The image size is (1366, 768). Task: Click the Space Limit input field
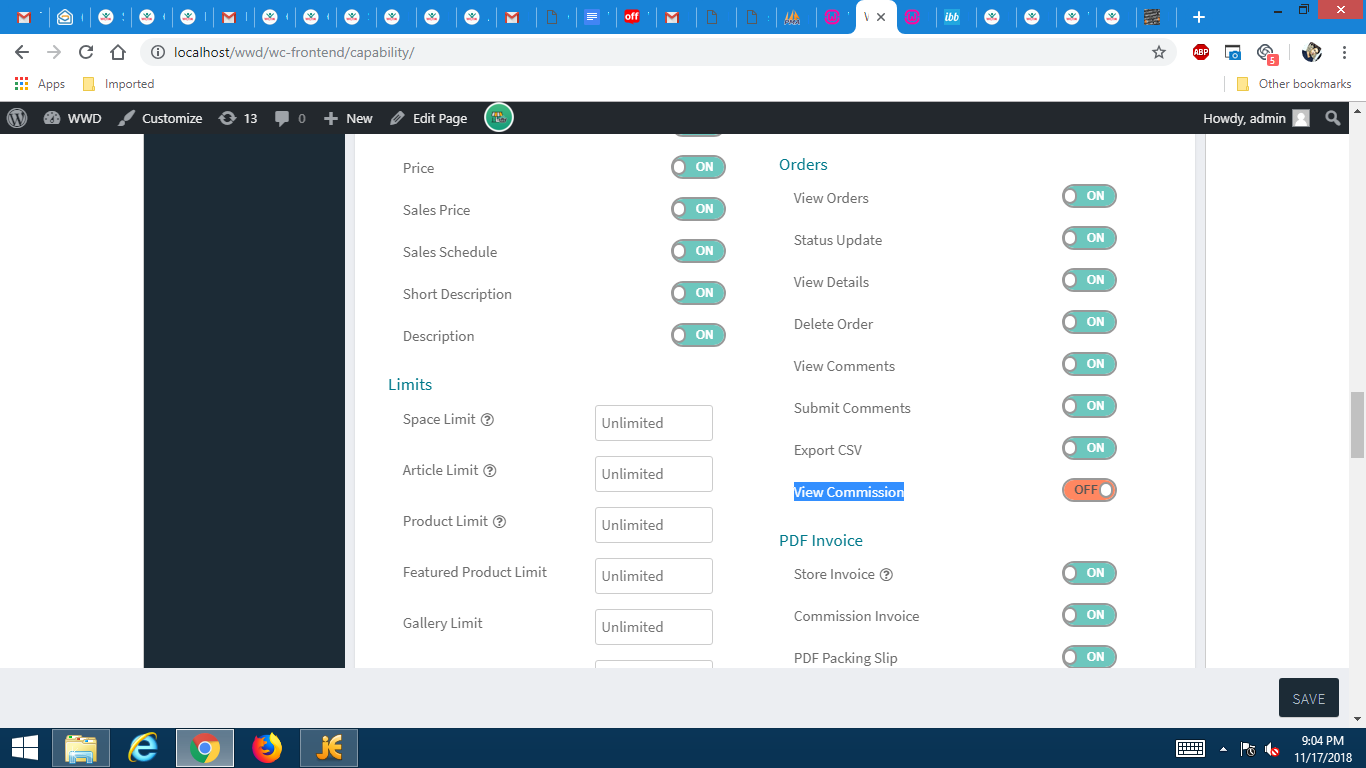(654, 423)
